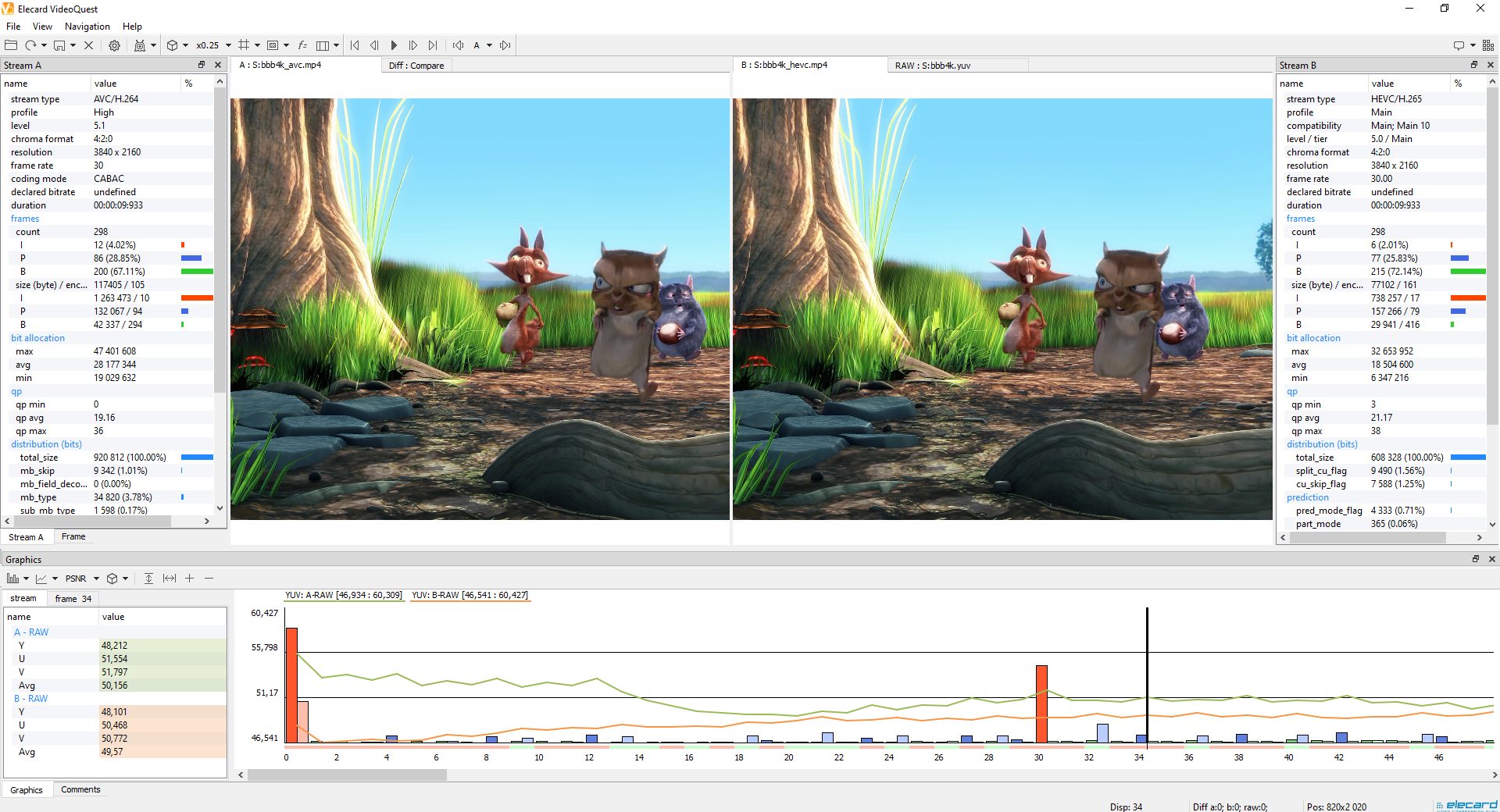The width and height of the screenshot is (1500, 812).
Task: Zoom in the graph with the plus icon
Action: [x=189, y=579]
